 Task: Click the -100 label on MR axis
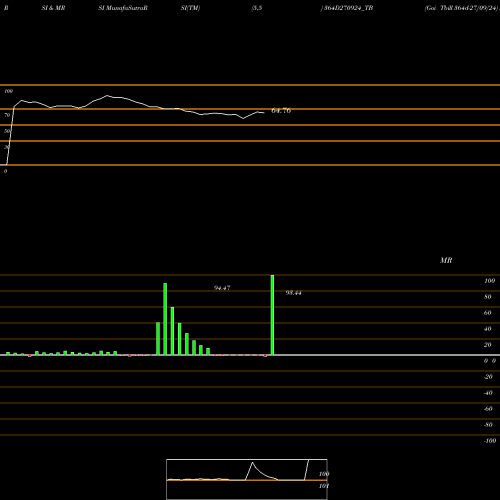click(490, 441)
